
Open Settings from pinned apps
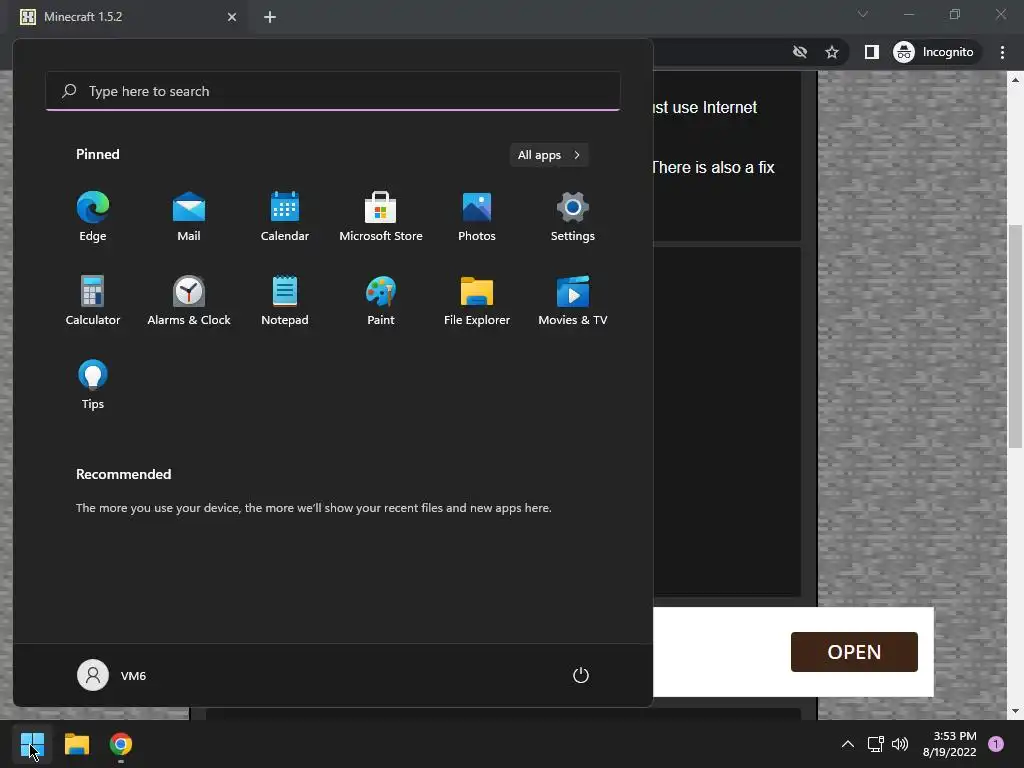[x=573, y=217]
